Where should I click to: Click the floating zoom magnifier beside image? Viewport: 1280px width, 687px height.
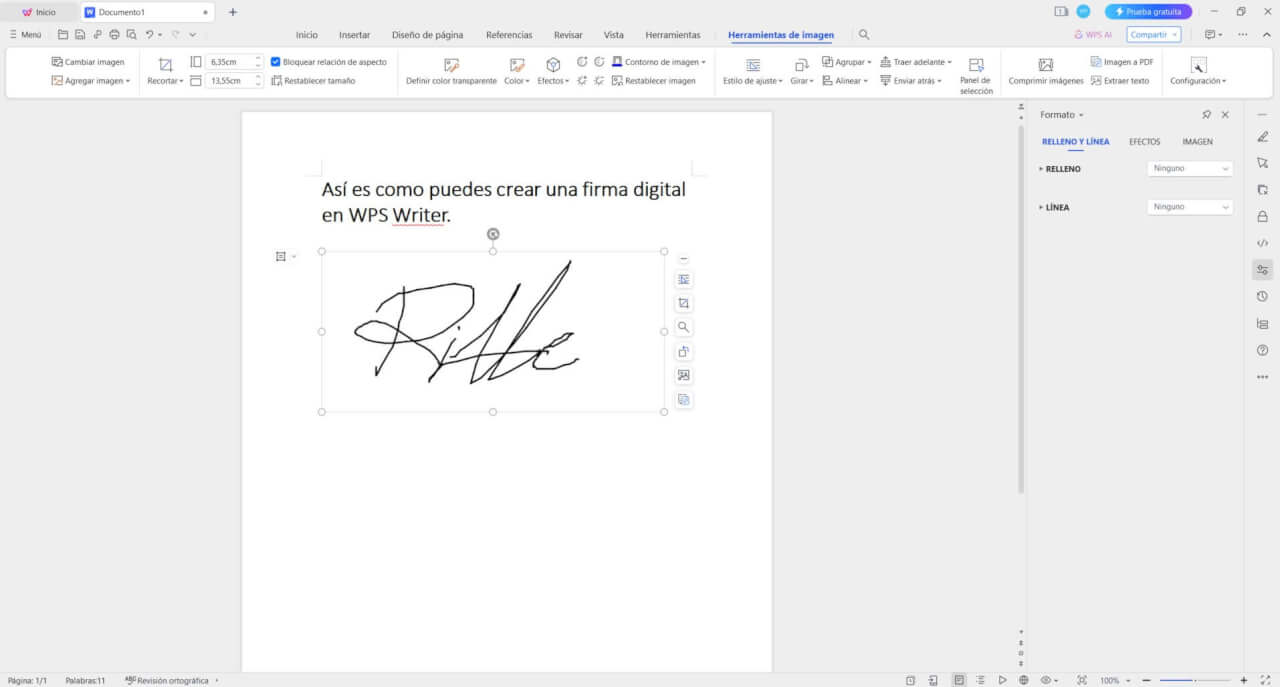(684, 327)
